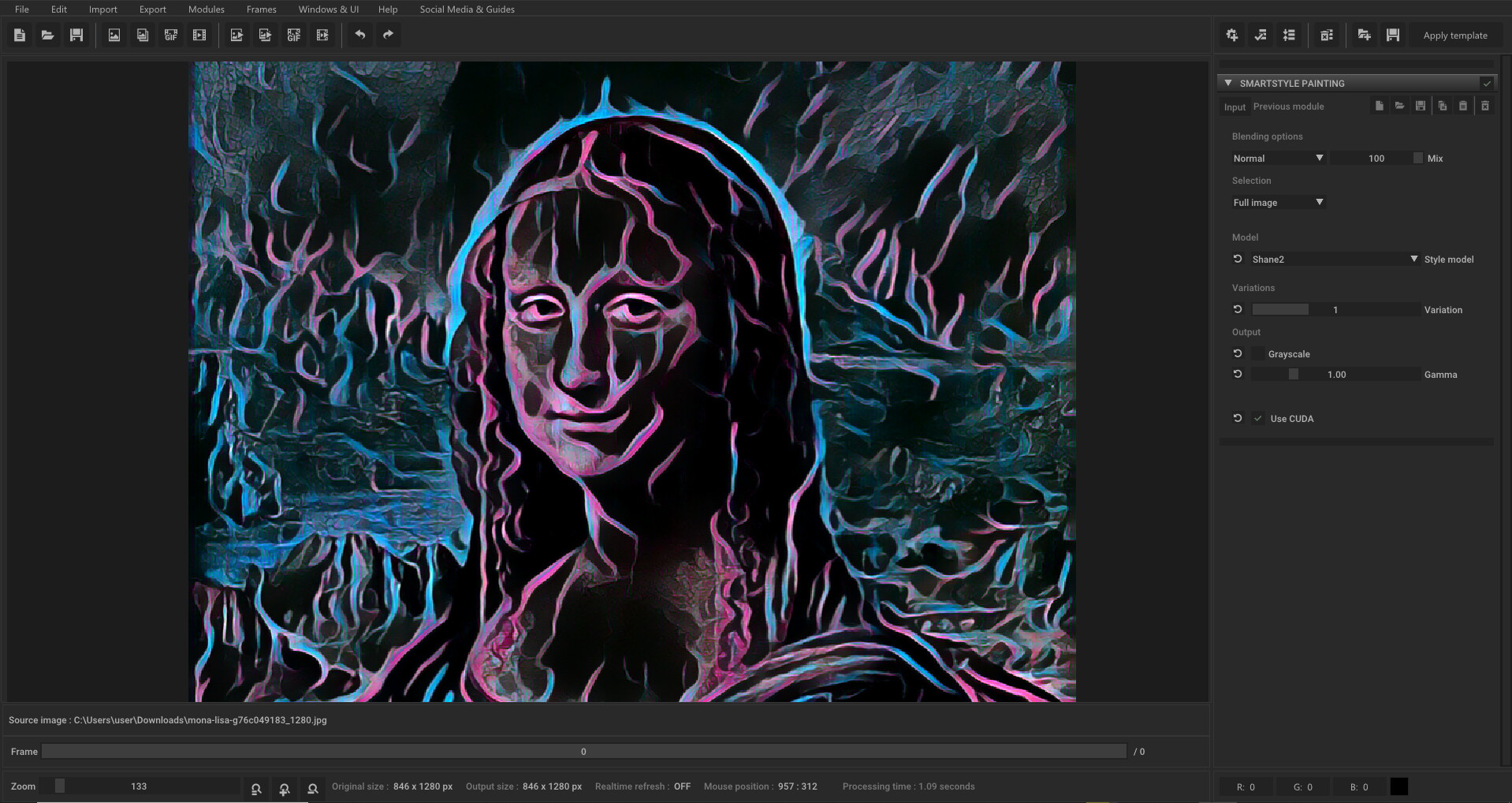
Task: Undo the last action
Action: 360,35
